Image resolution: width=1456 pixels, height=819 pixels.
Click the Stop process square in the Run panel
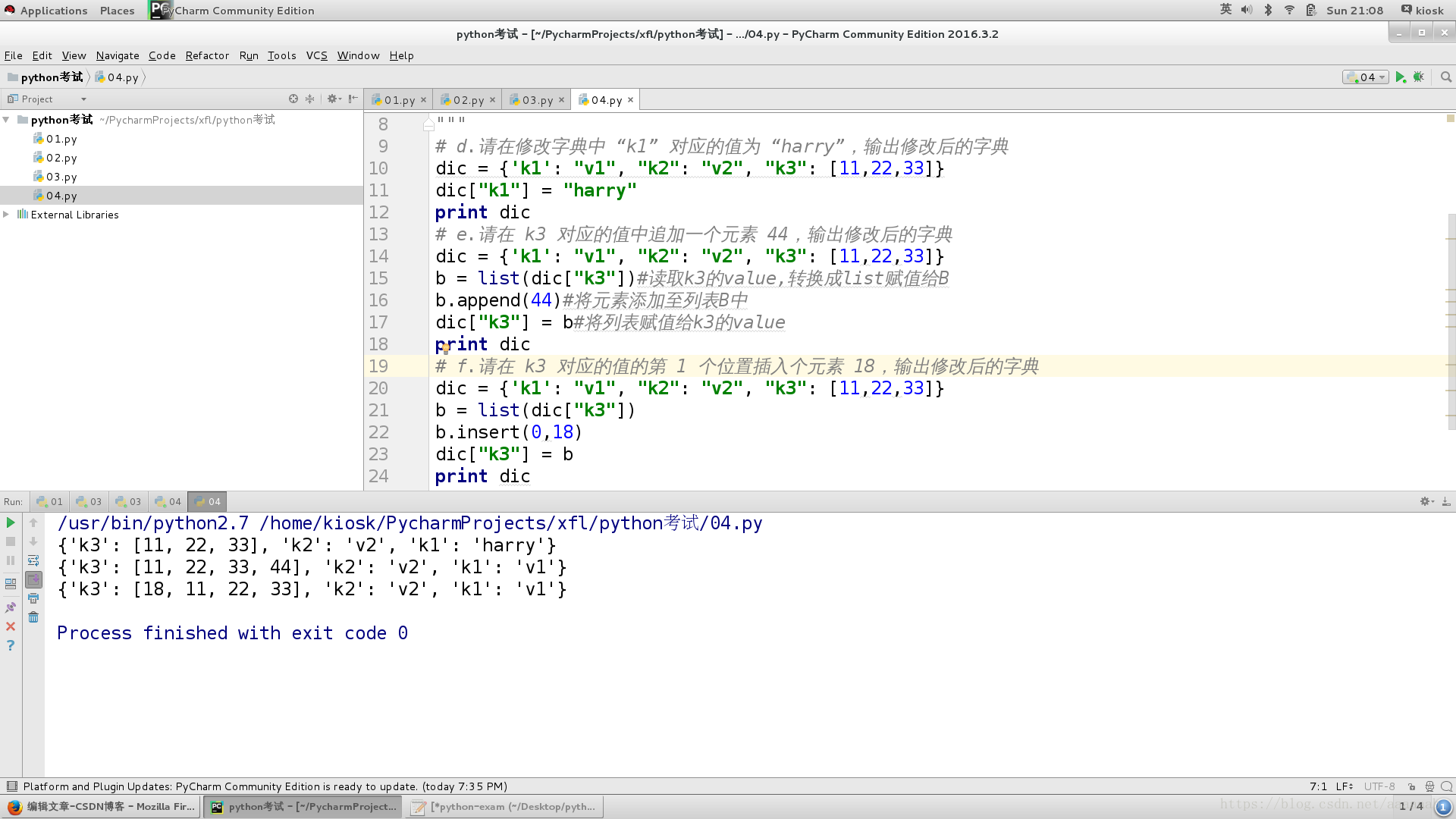[x=11, y=541]
